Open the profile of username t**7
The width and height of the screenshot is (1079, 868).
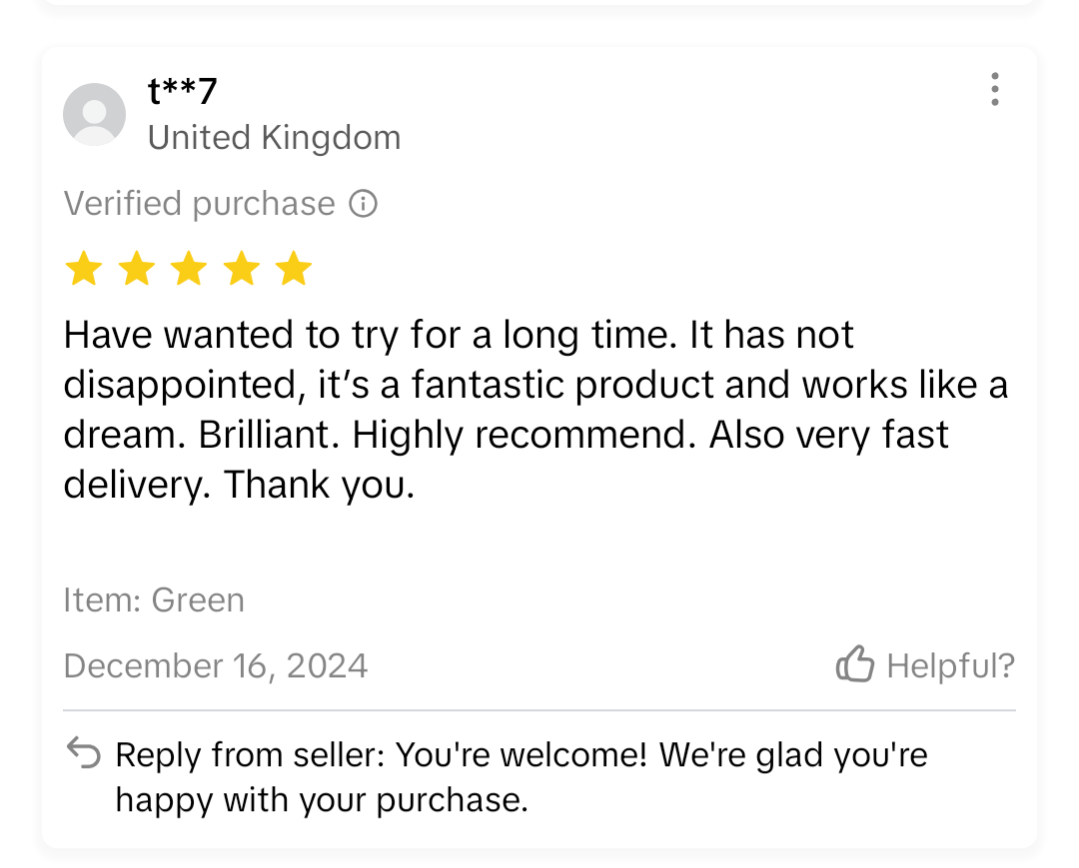[x=182, y=91]
